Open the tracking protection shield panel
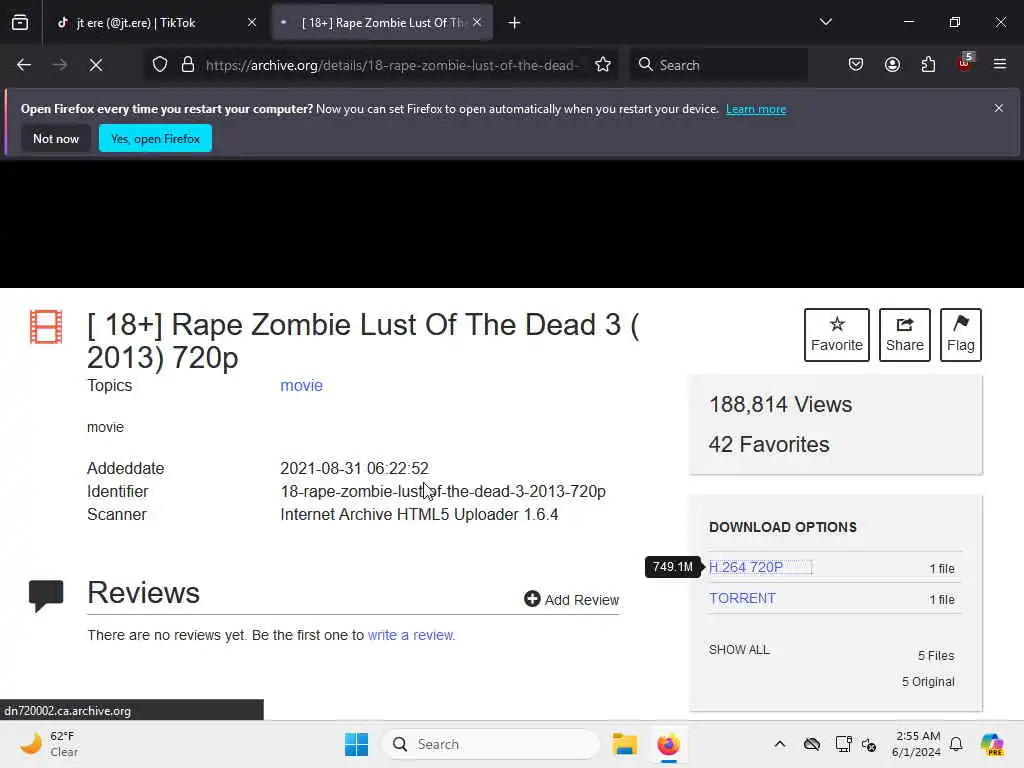 (160, 65)
